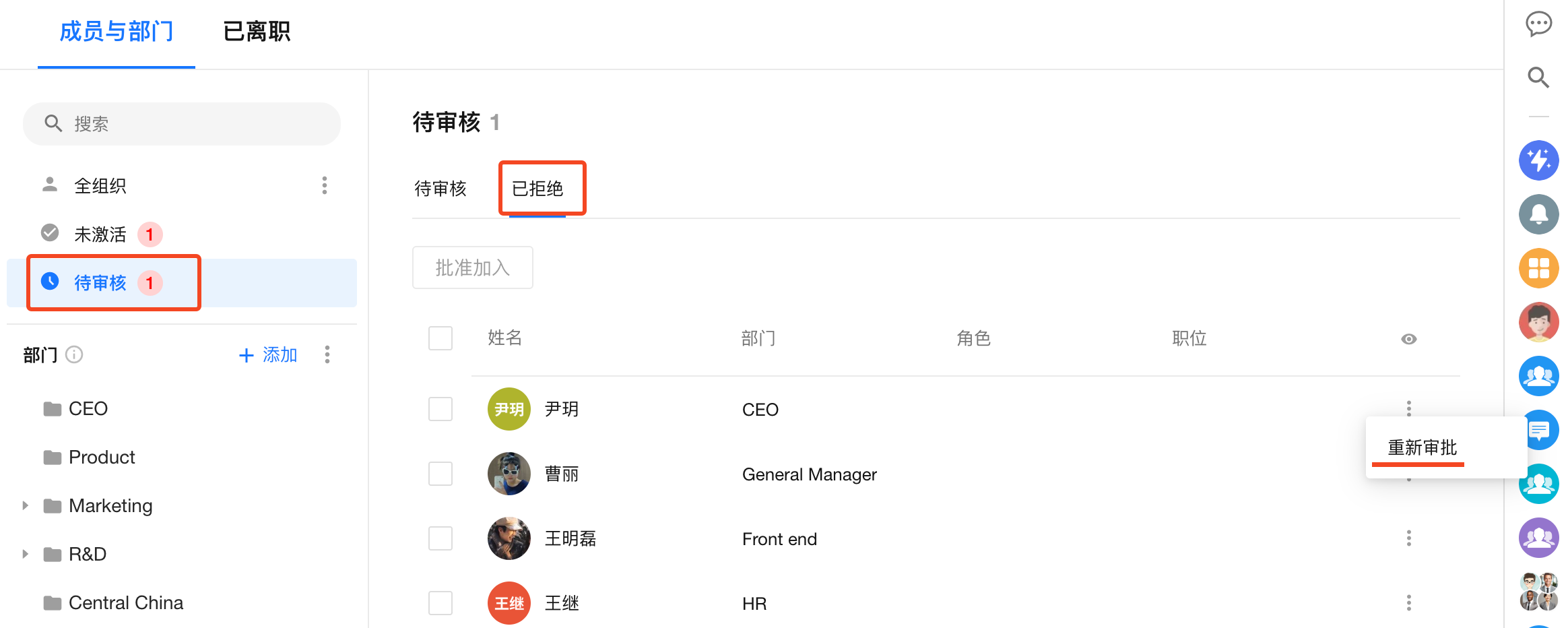Expand the R&D department tree node
This screenshot has height=628, width=1568.
point(26,554)
